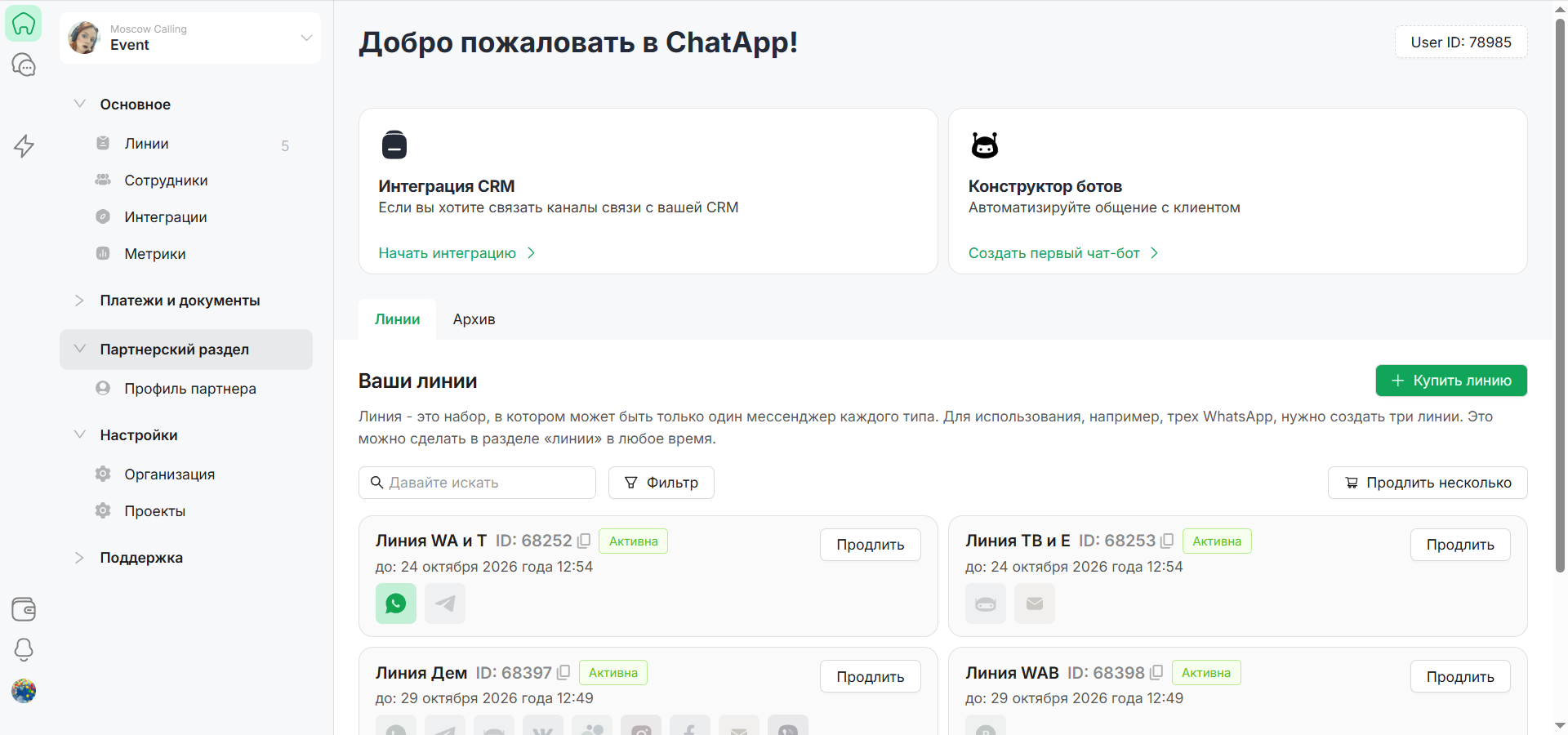Open Сотрудники in the sidebar menu
This screenshot has width=1568, height=735.
166,180
